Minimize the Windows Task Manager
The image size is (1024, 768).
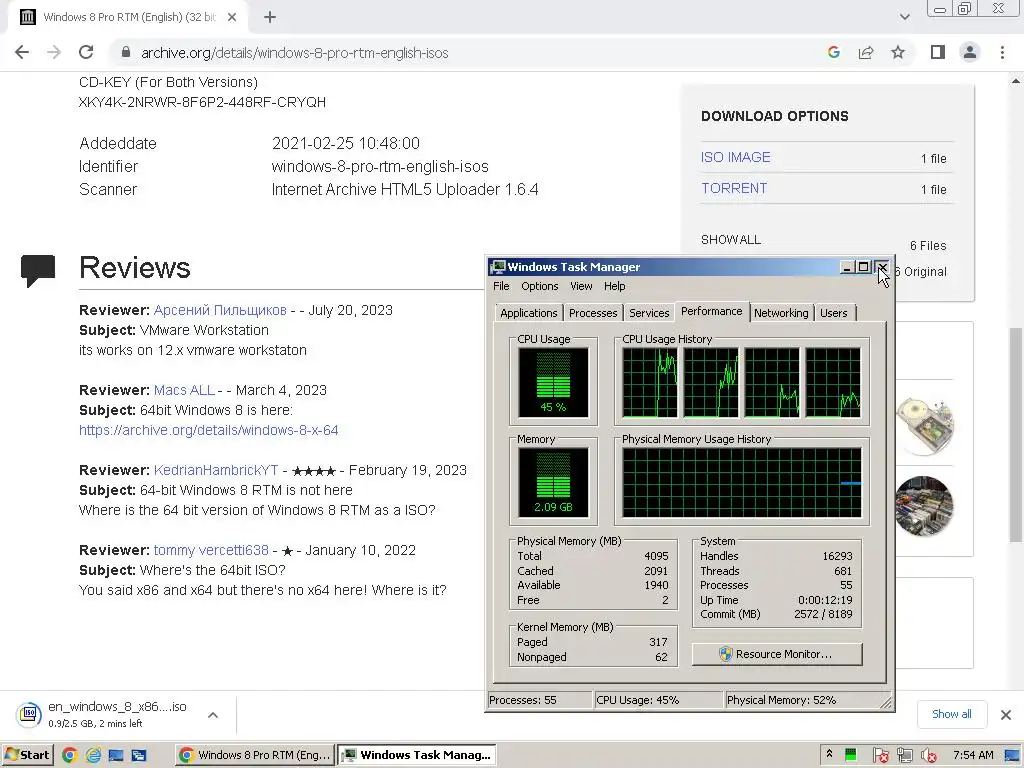pos(847,267)
